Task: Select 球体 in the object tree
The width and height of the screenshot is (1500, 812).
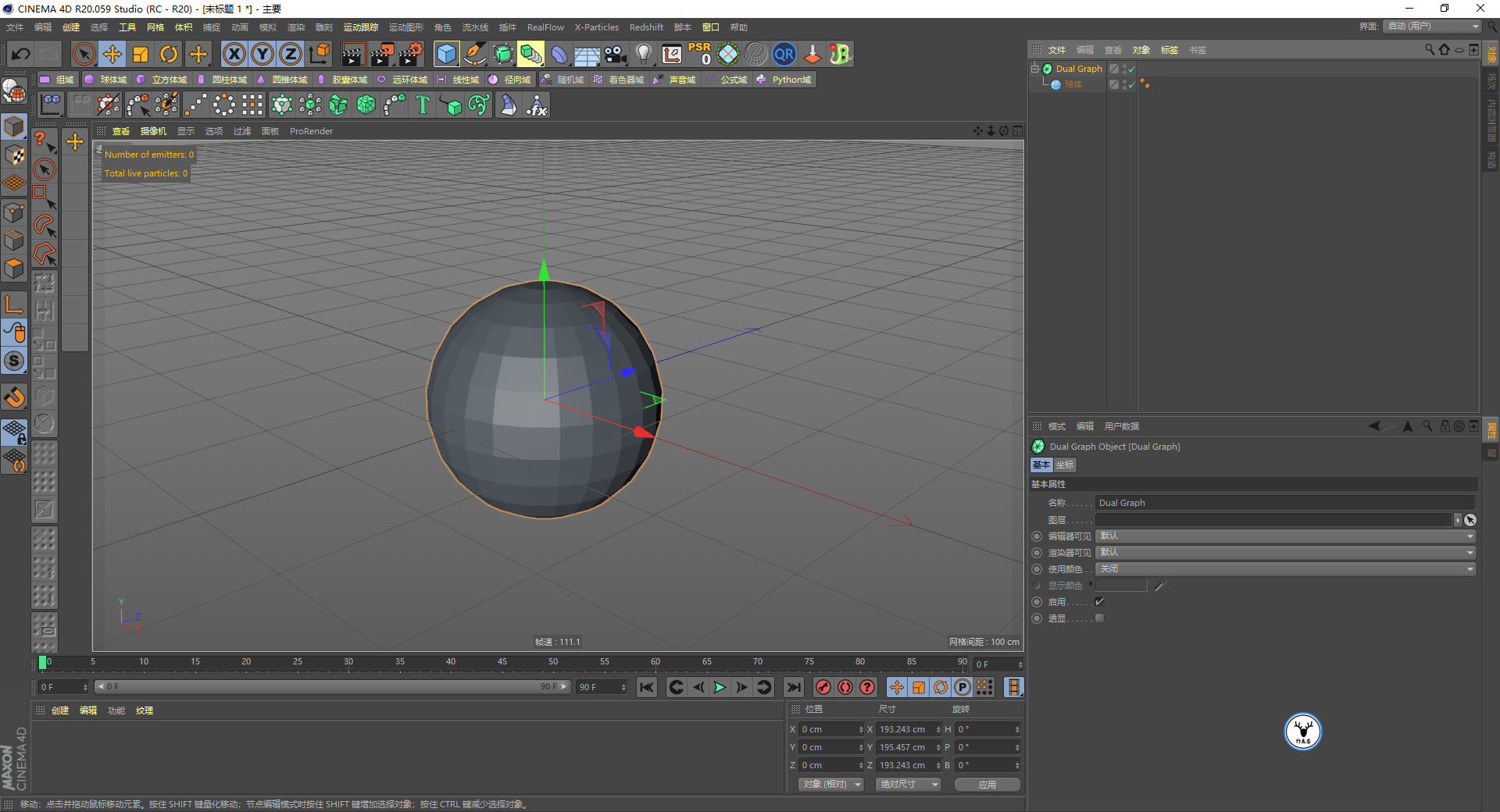Action: pos(1073,84)
